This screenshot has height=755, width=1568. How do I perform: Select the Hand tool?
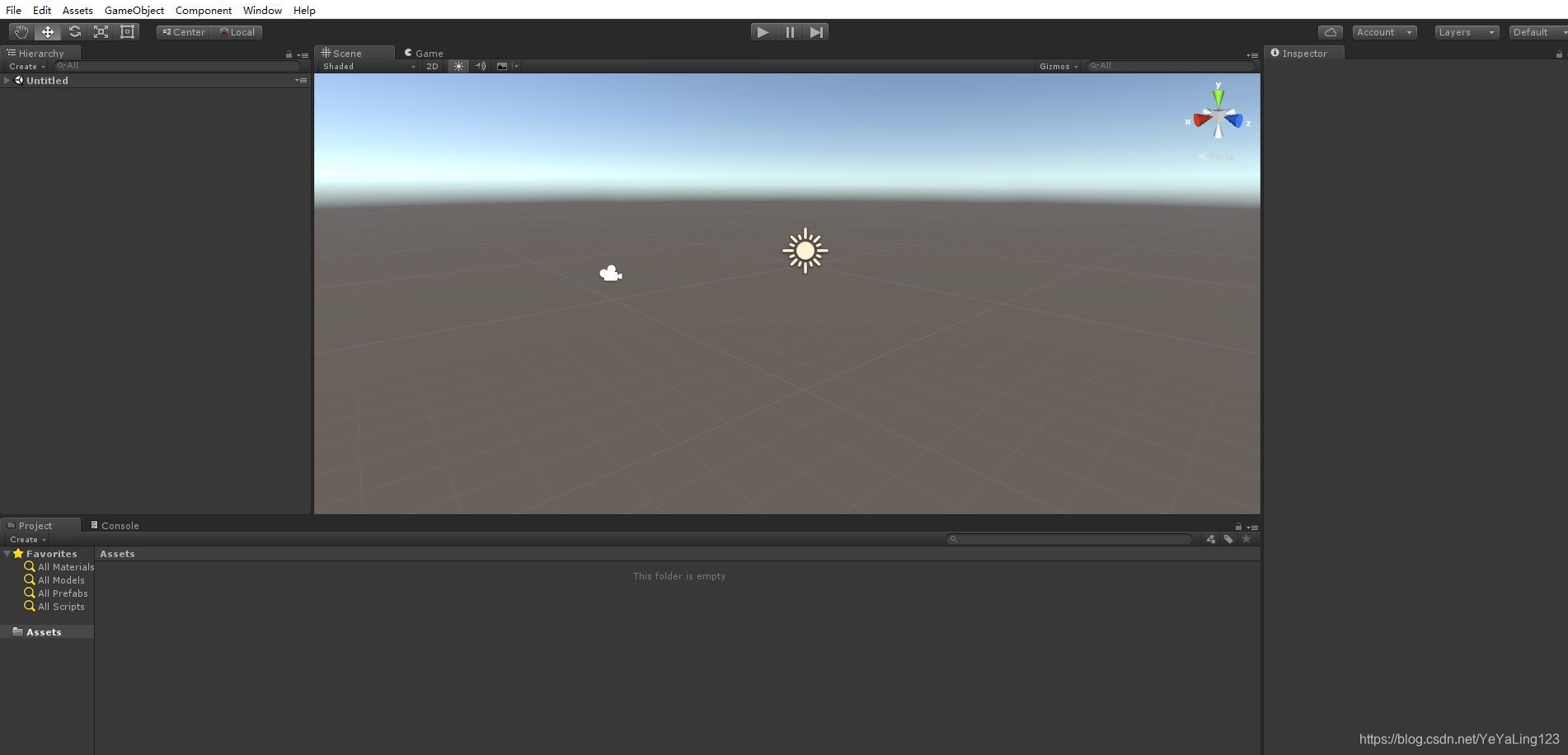[x=21, y=32]
